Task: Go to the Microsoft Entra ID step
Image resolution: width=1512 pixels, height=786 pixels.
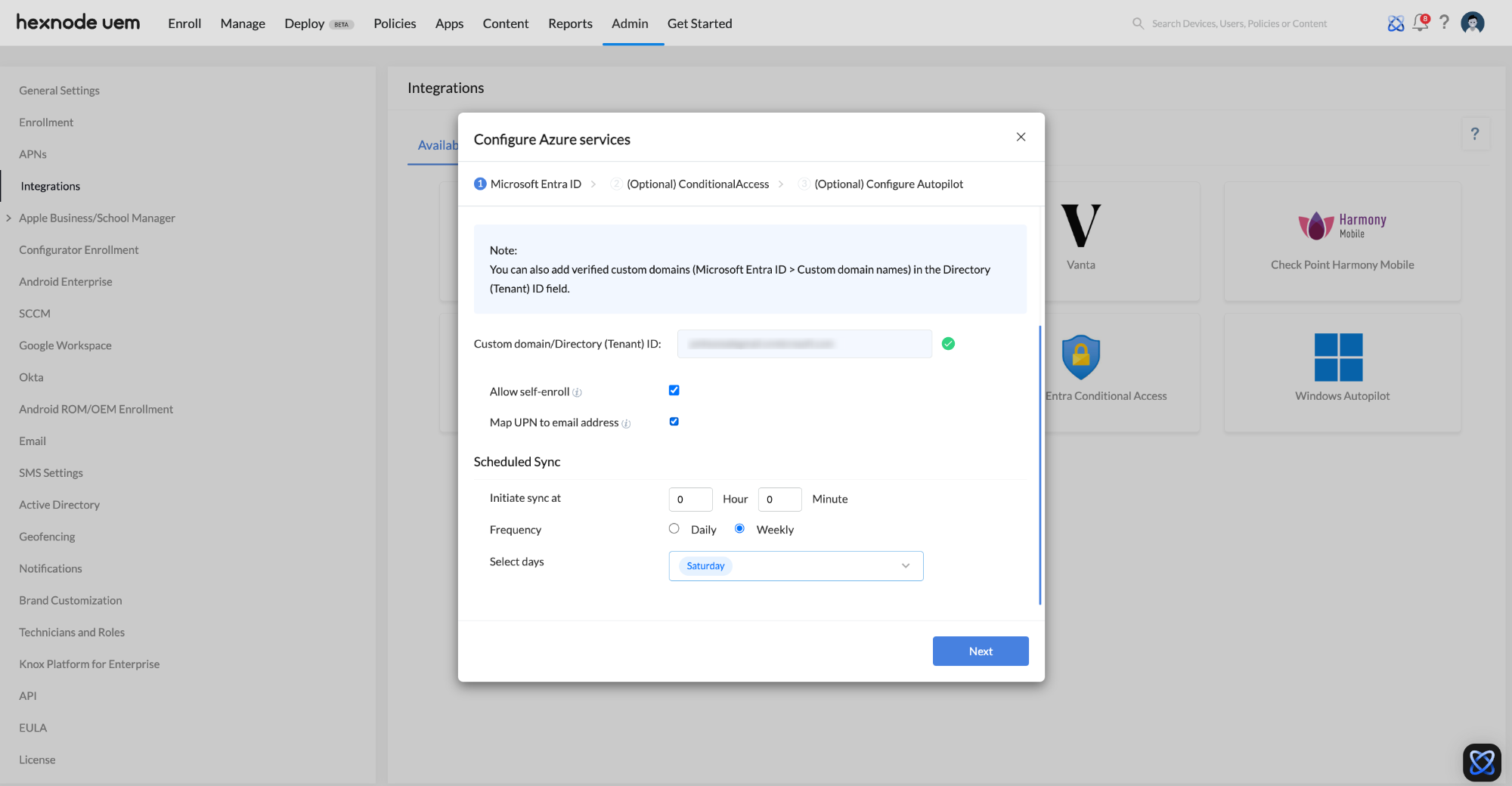Action: pyautogui.click(x=528, y=184)
